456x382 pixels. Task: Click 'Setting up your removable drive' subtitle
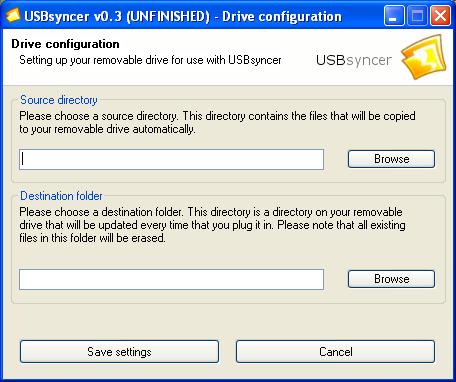point(150,60)
